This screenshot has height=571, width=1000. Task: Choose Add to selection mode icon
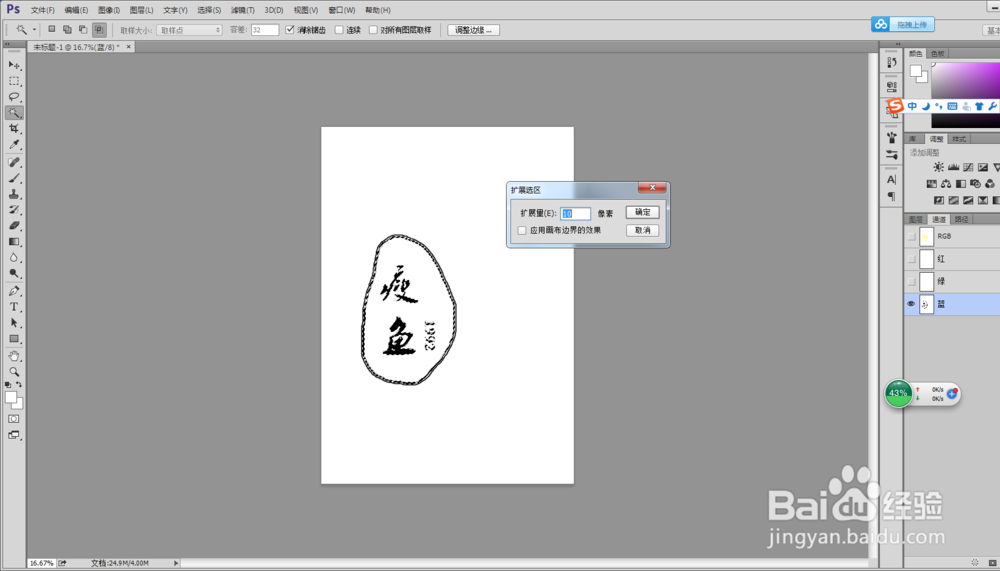[x=67, y=29]
